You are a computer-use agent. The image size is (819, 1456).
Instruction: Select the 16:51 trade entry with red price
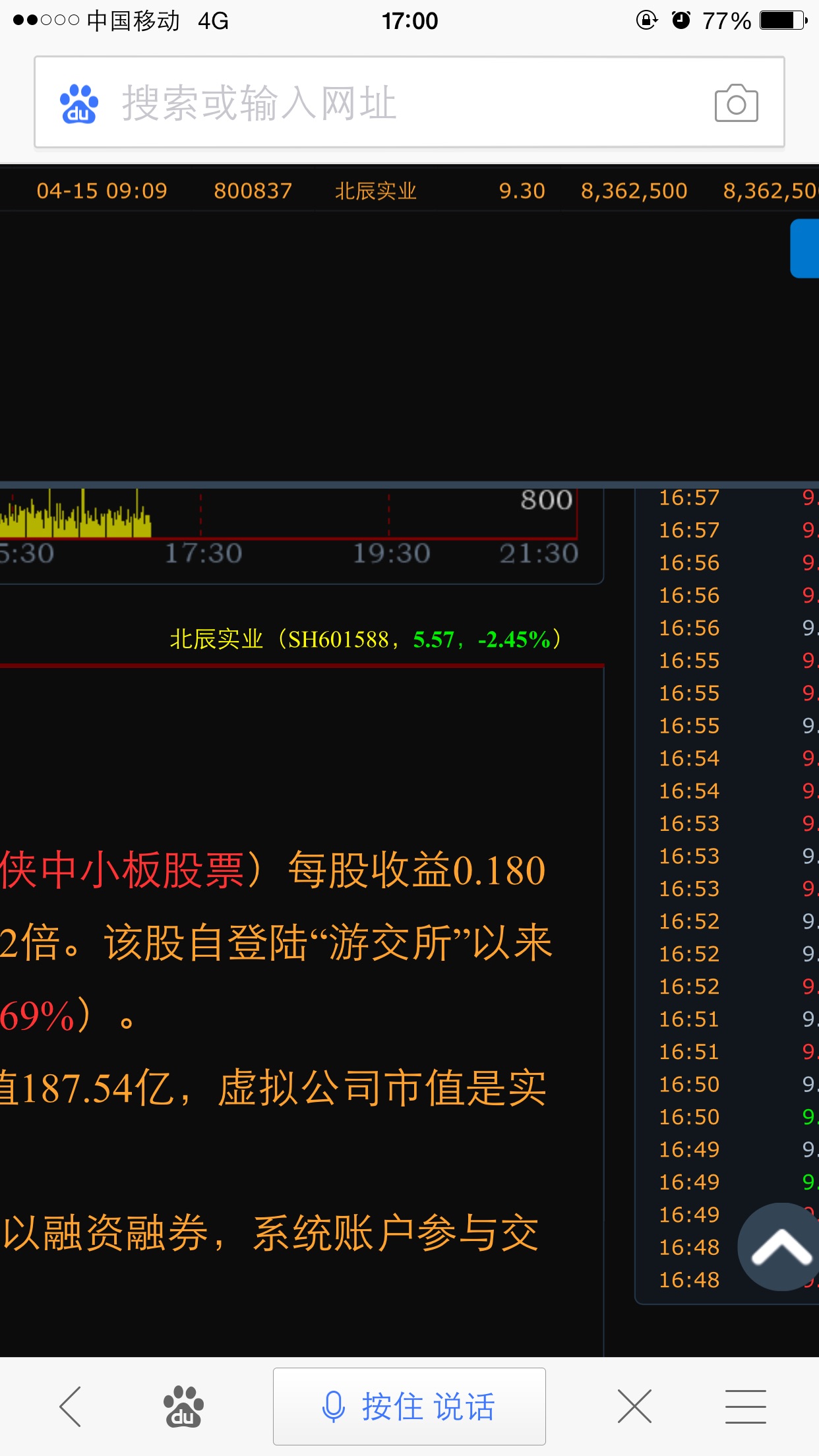(x=689, y=1052)
